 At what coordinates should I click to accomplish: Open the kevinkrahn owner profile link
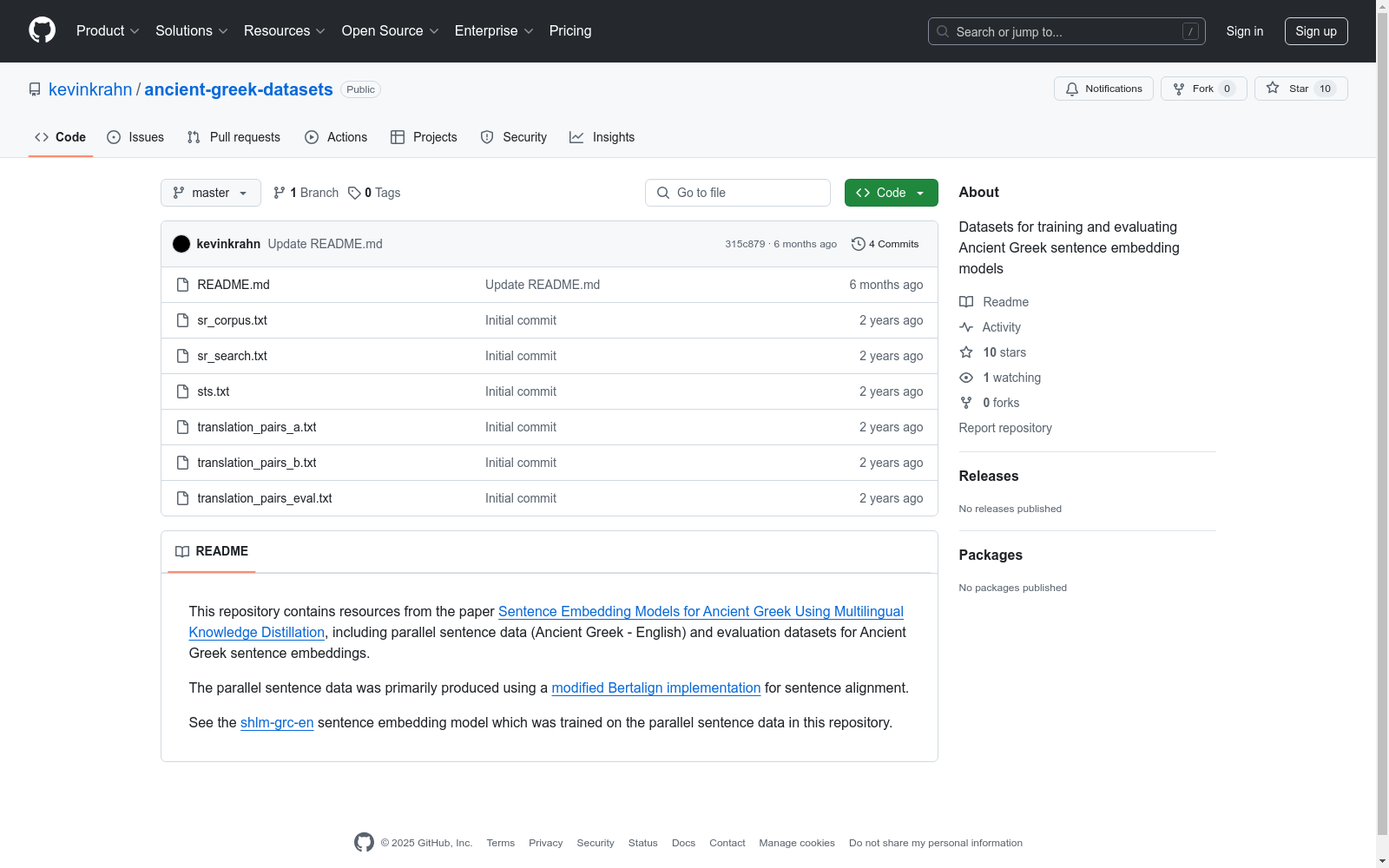click(x=90, y=89)
